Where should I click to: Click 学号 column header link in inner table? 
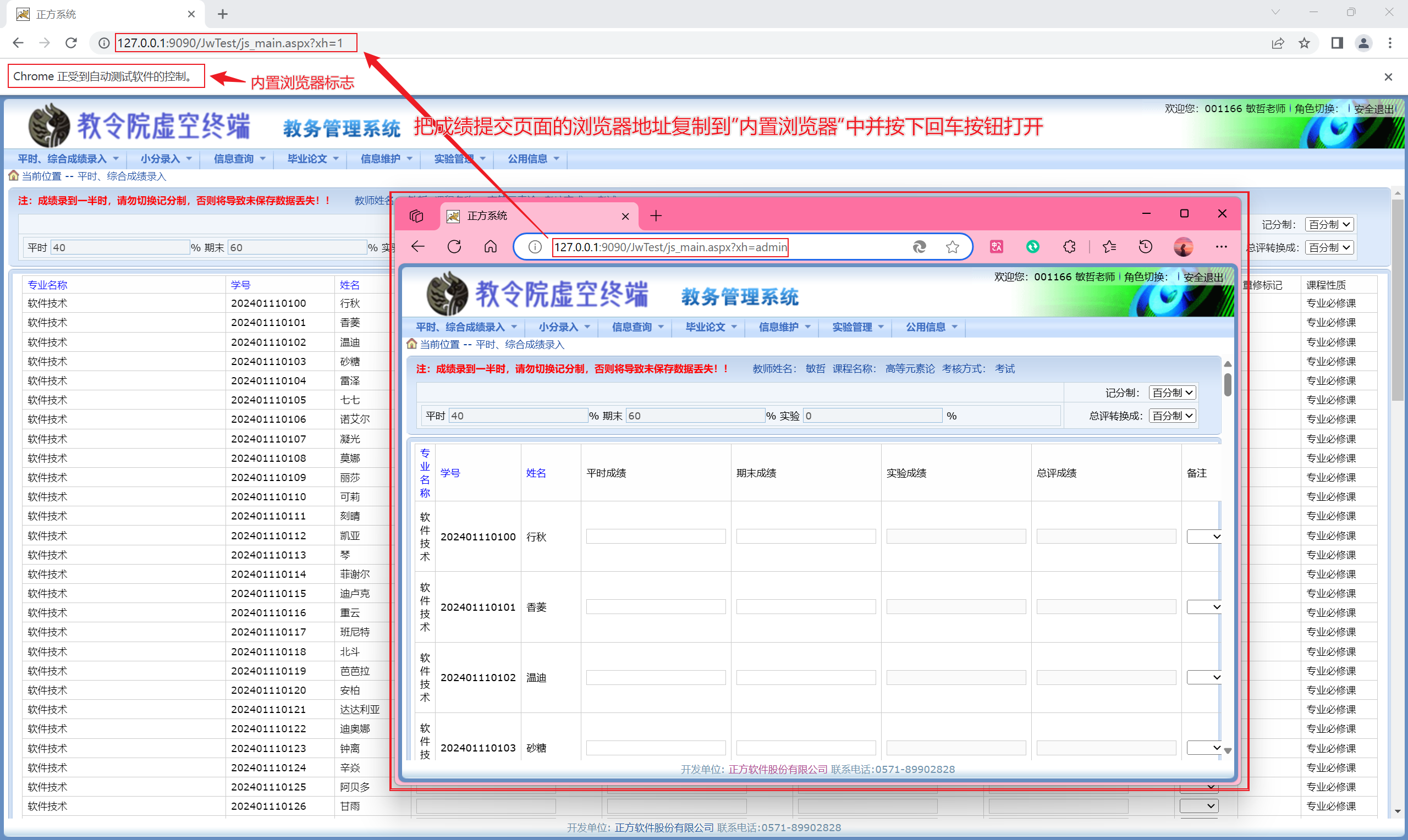450,473
